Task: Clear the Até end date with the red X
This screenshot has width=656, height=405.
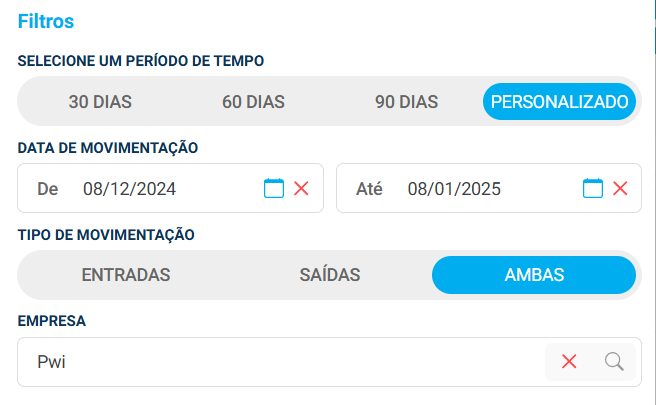Action: click(620, 188)
